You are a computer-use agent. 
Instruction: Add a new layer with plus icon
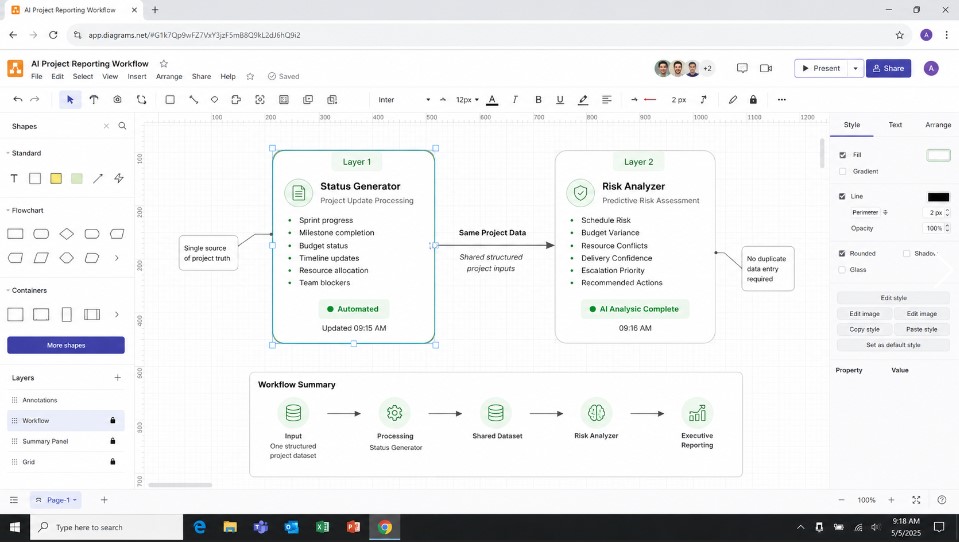[117, 378]
